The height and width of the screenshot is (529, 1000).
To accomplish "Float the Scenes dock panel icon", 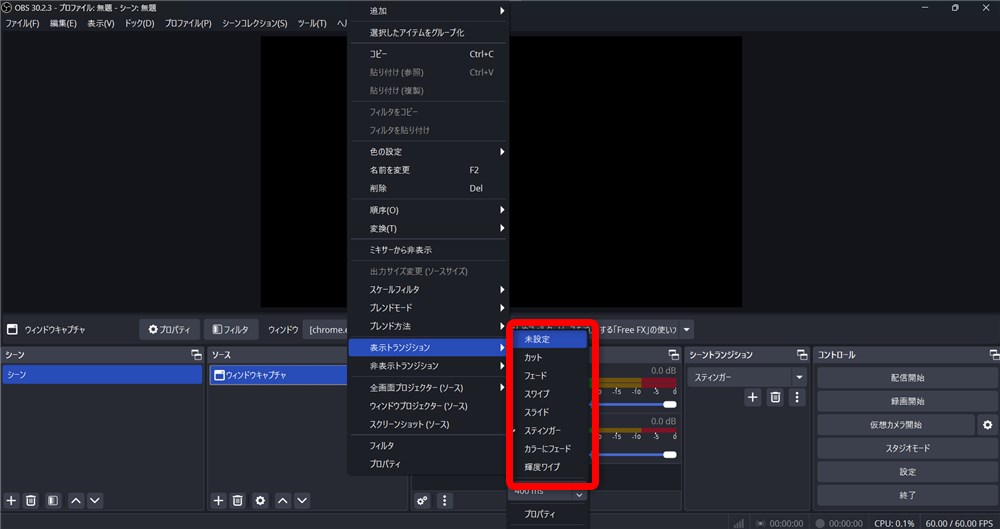I will pos(196,355).
